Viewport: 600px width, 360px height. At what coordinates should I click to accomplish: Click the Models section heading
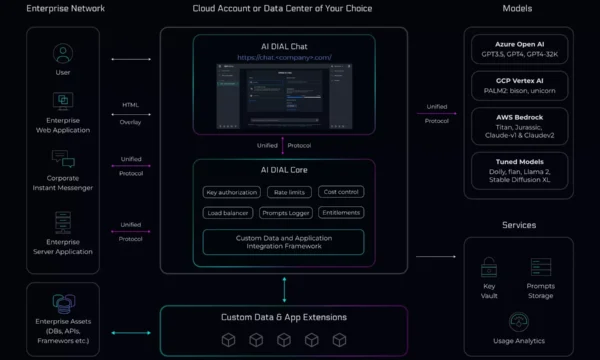pos(517,8)
